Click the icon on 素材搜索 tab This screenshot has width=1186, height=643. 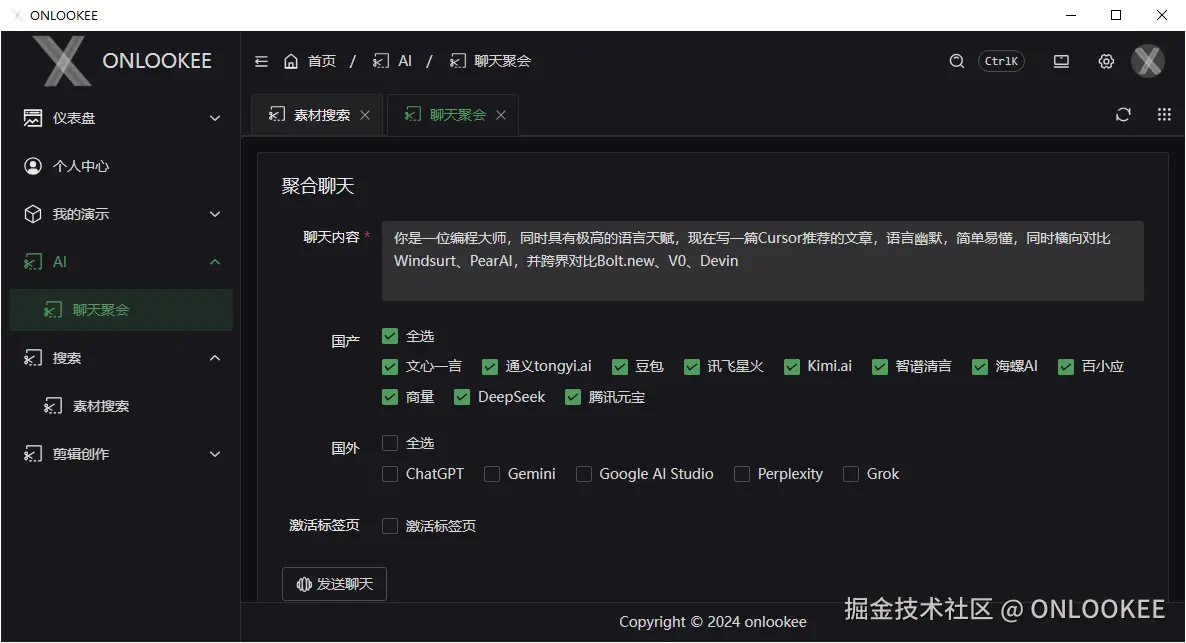tap(277, 114)
